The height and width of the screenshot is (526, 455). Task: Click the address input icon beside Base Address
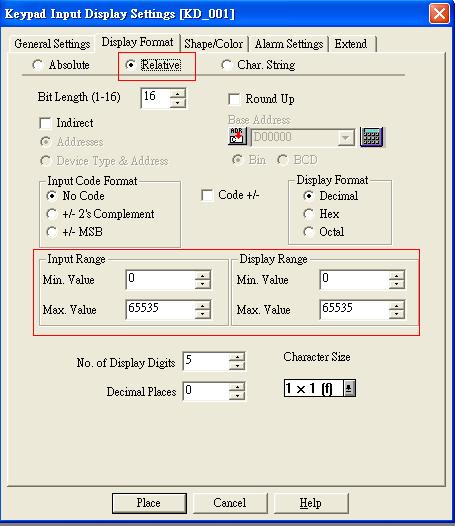(238, 136)
